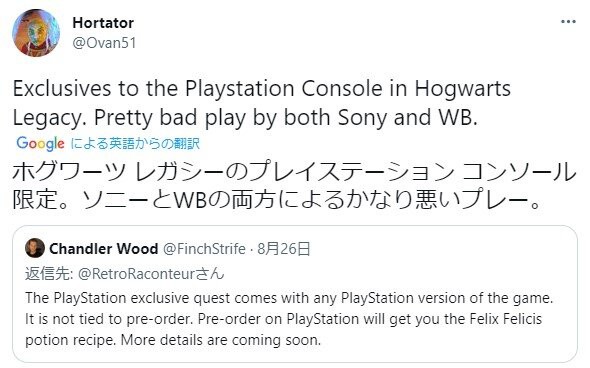
Task: Open Hortator's display name profile link
Action: pyautogui.click(x=103, y=23)
